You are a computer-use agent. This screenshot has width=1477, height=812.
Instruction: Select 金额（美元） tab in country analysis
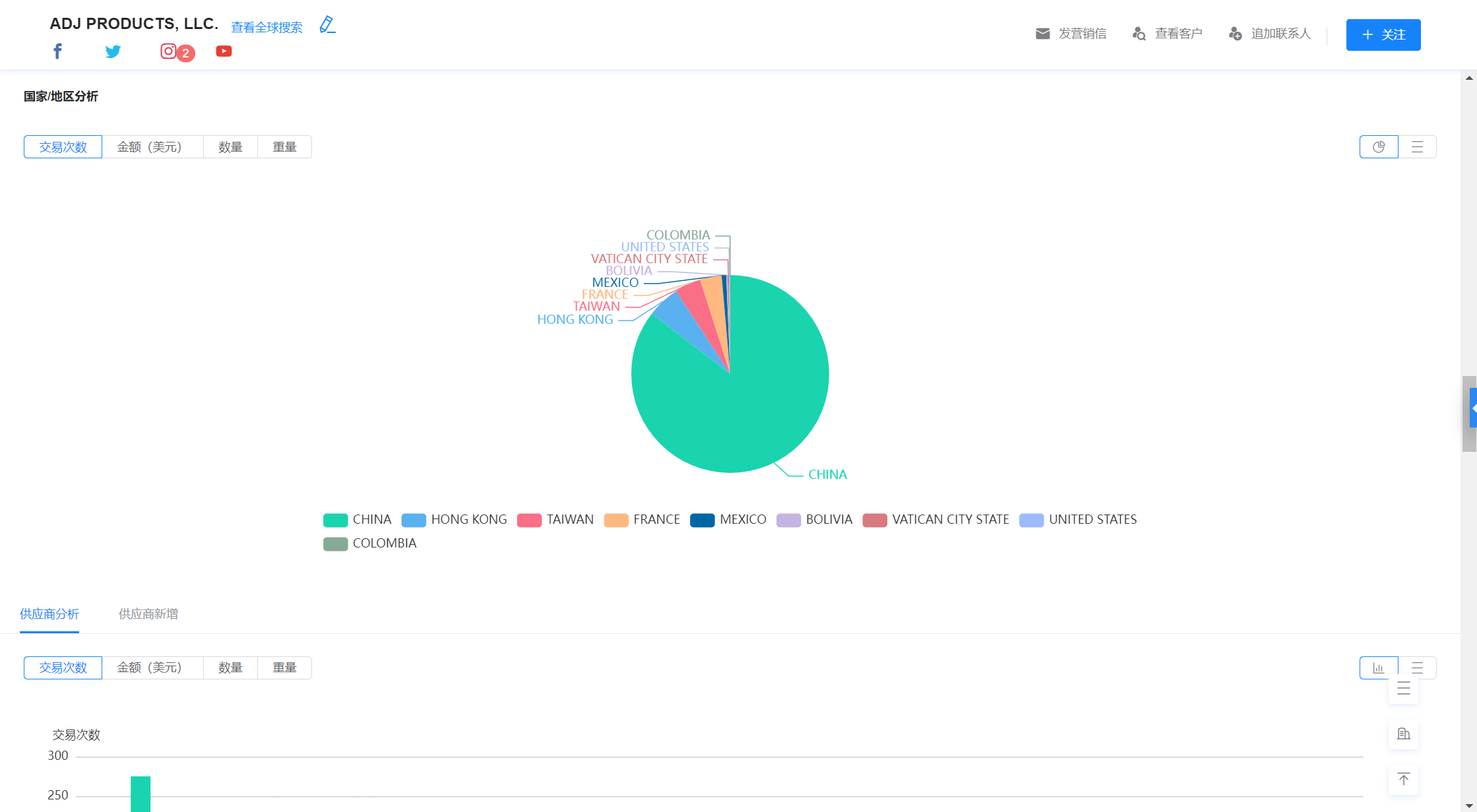pos(152,147)
